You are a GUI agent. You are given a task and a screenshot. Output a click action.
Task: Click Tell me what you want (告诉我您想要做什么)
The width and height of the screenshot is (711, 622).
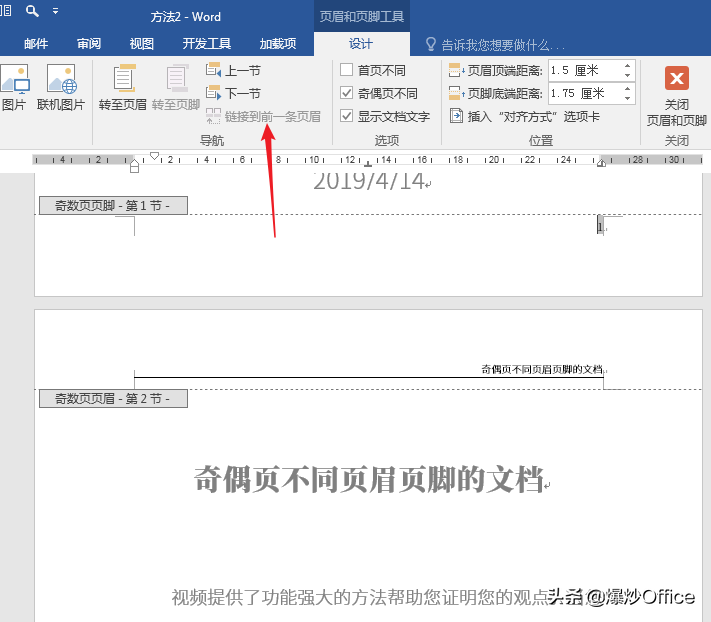click(x=503, y=45)
